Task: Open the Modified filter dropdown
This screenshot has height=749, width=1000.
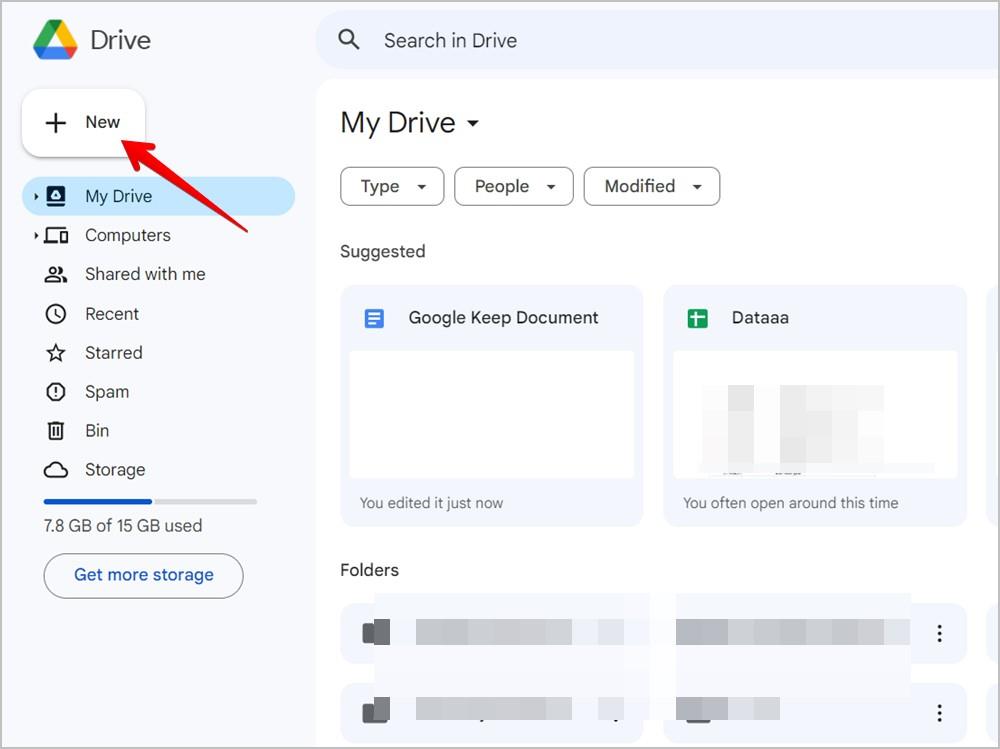Action: (652, 186)
